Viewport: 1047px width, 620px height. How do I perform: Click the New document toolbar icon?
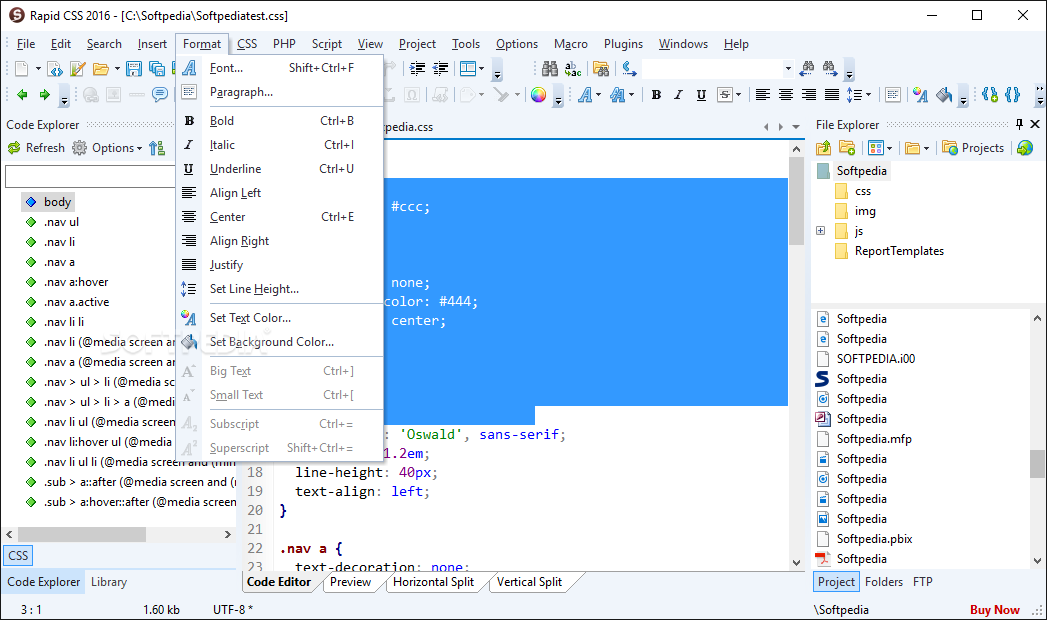(x=22, y=69)
